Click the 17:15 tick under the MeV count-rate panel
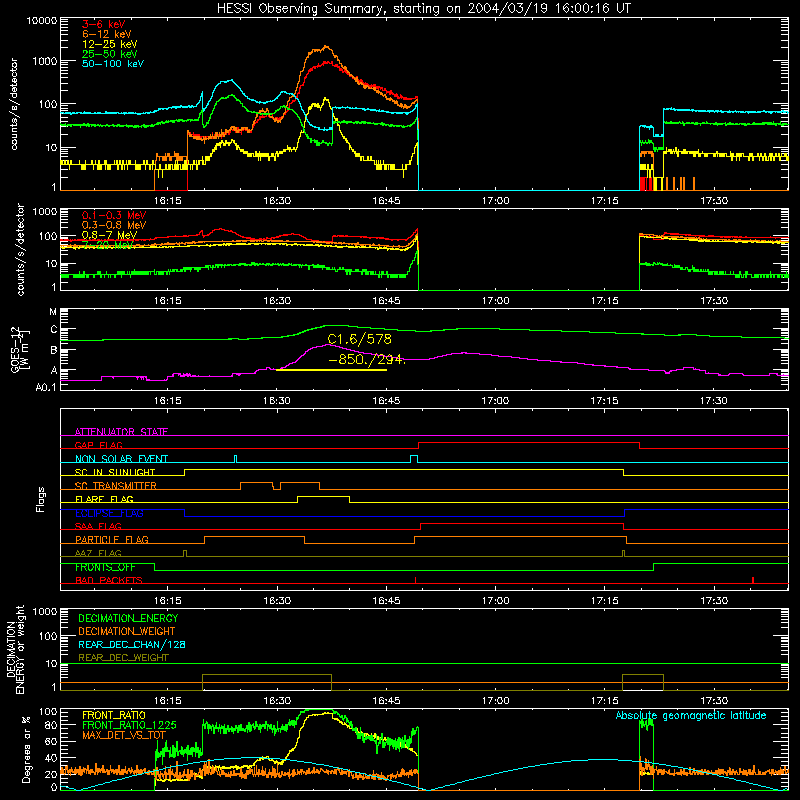The height and width of the screenshot is (800, 800). point(605,301)
